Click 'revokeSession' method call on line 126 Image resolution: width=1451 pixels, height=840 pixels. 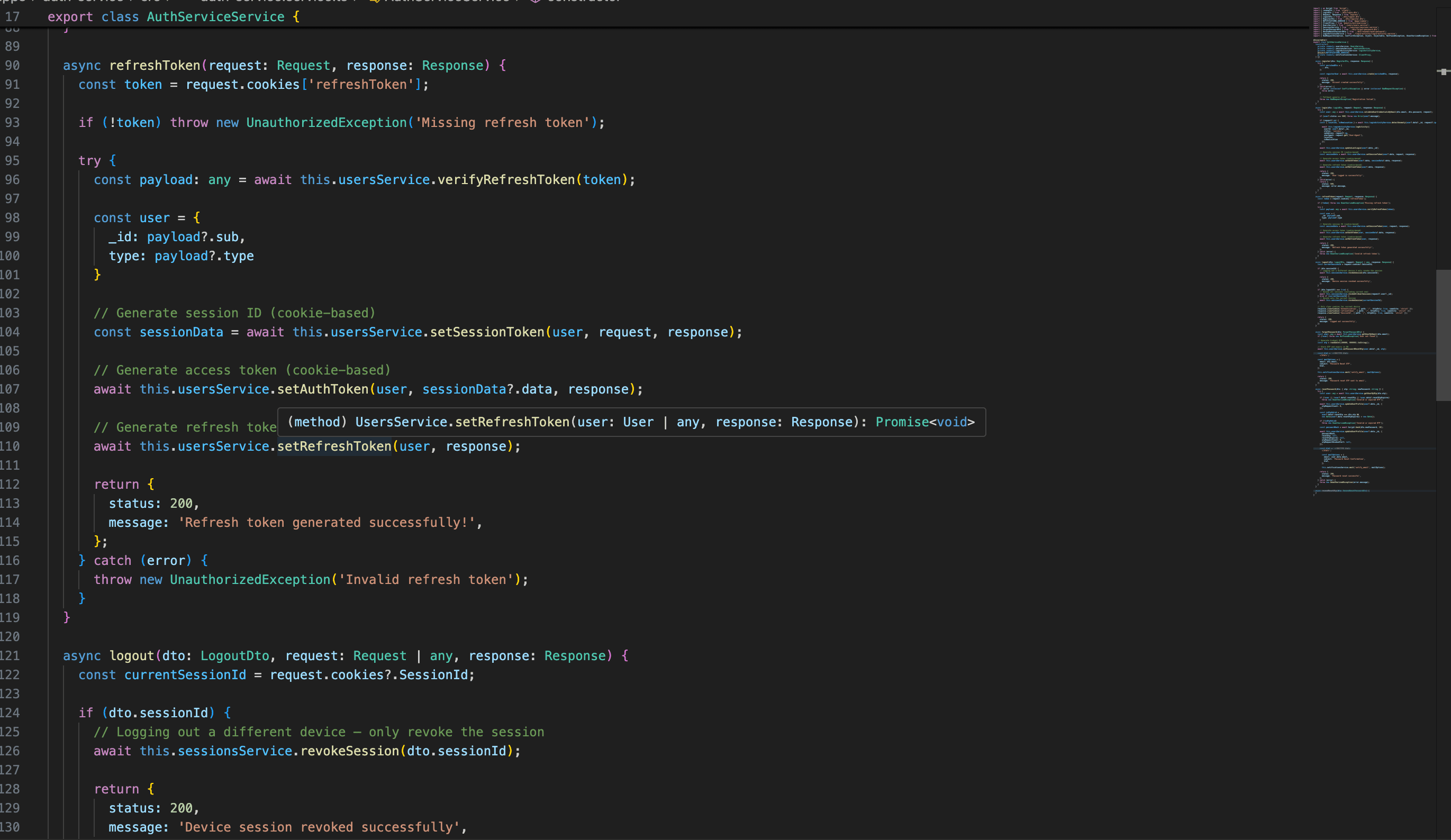(349, 751)
